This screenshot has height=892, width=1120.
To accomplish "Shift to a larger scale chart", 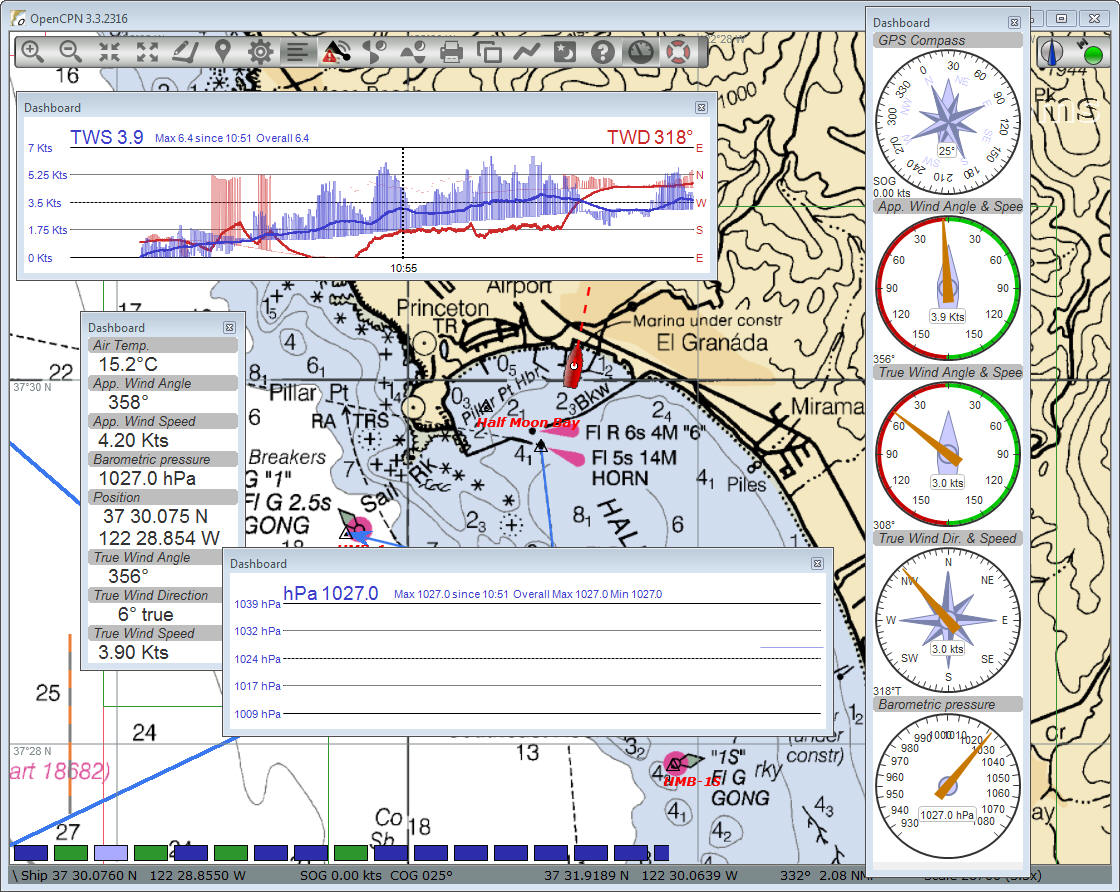I will click(108, 52).
